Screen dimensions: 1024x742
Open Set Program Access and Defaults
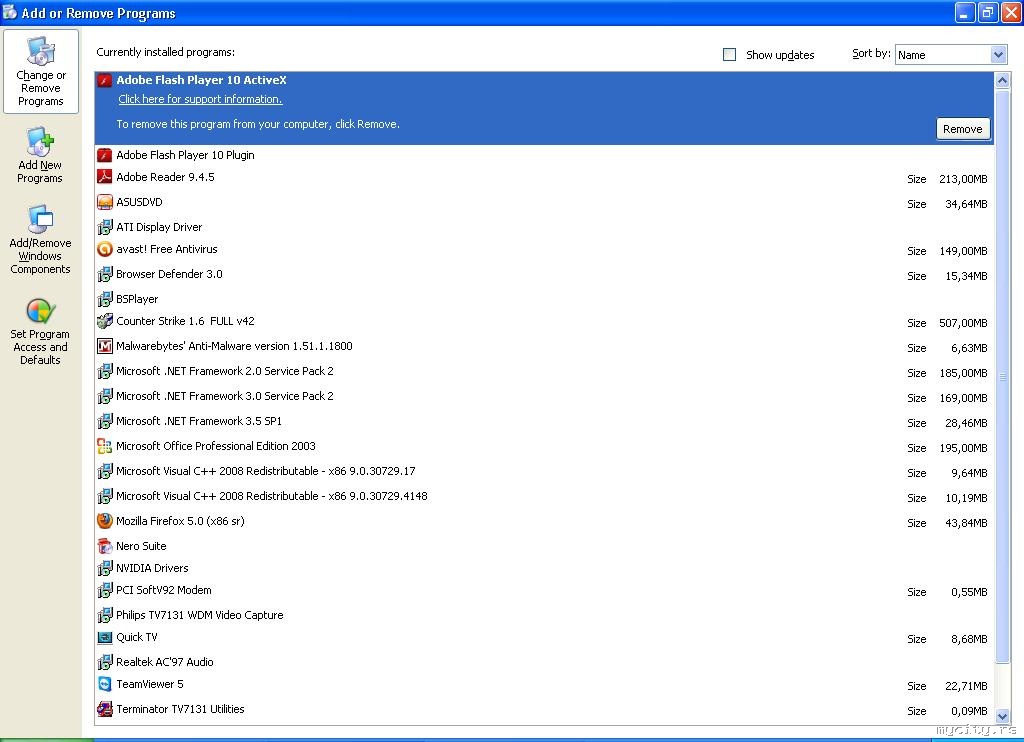click(x=40, y=332)
